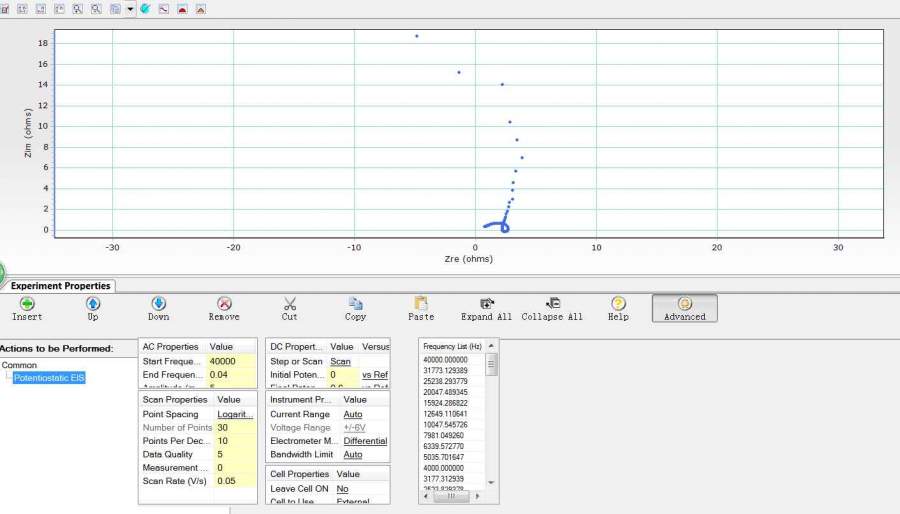Image resolution: width=900 pixels, height=514 pixels.
Task: Remove the selected action
Action: 224,304
